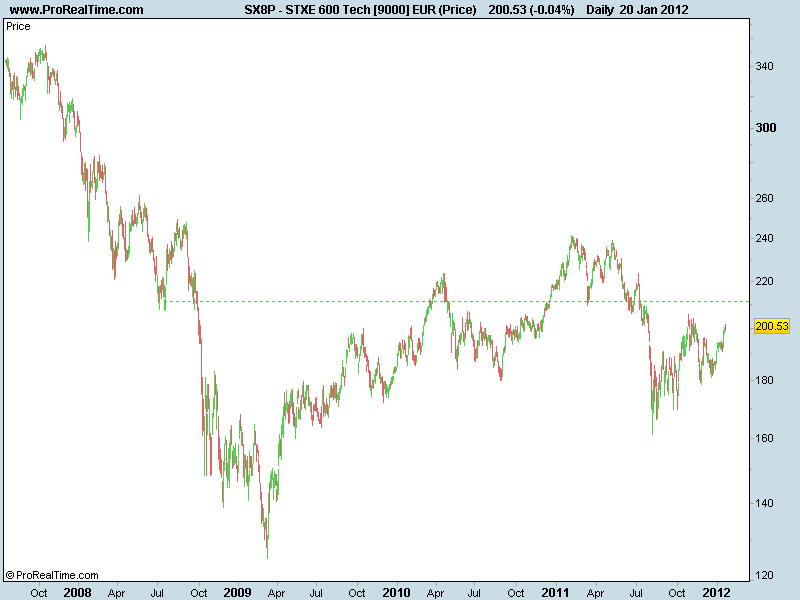Click the 'Daily' timeframe label
The height and width of the screenshot is (600, 800).
pos(599,10)
